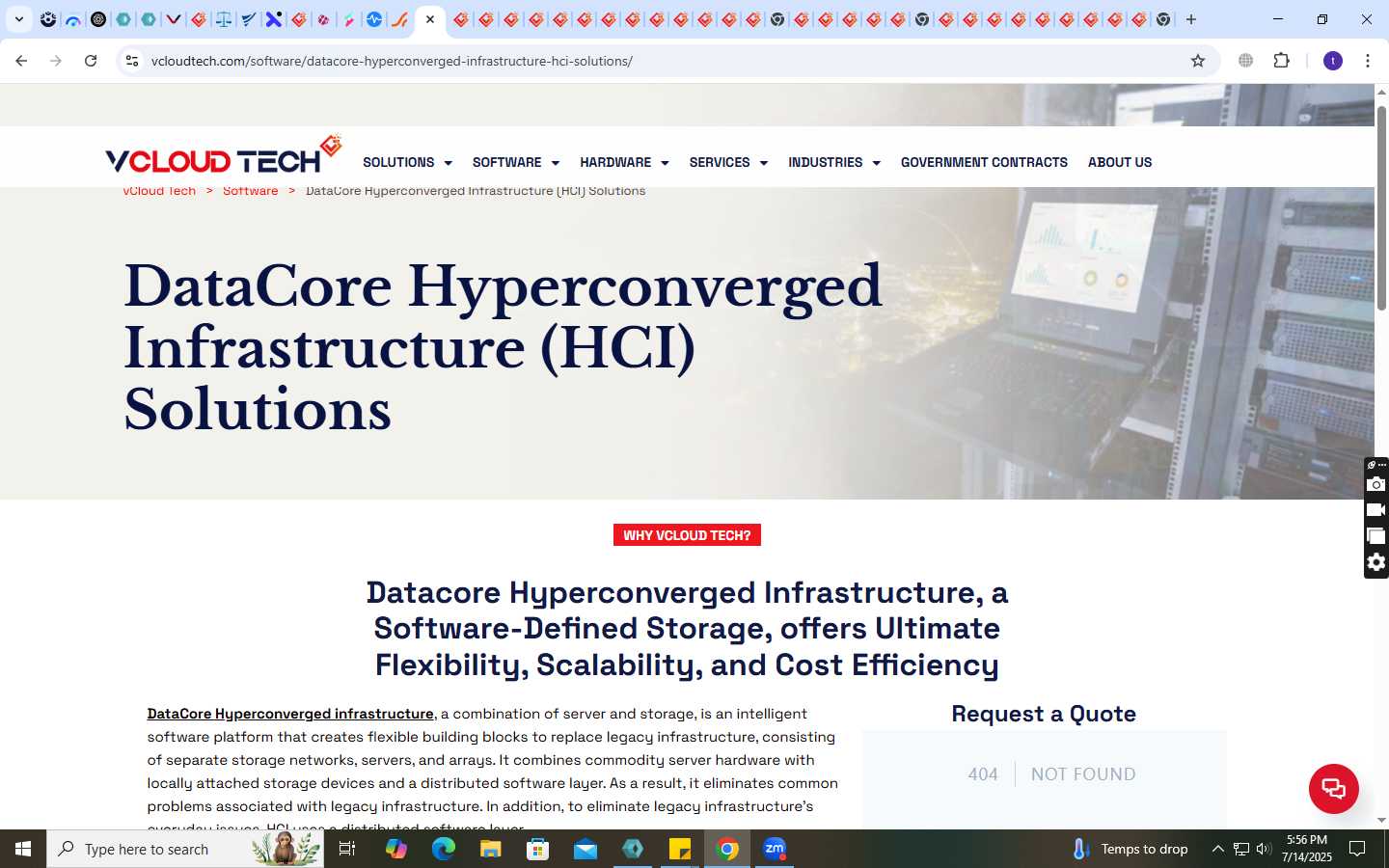
Task: Open the ABOUT US page
Action: 1120,162
